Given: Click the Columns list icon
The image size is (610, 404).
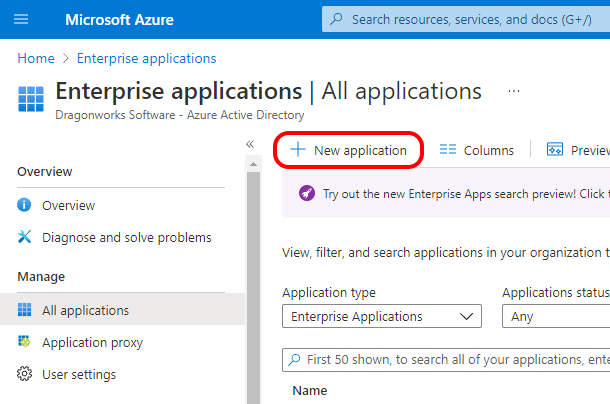Looking at the screenshot, I should click(447, 149).
